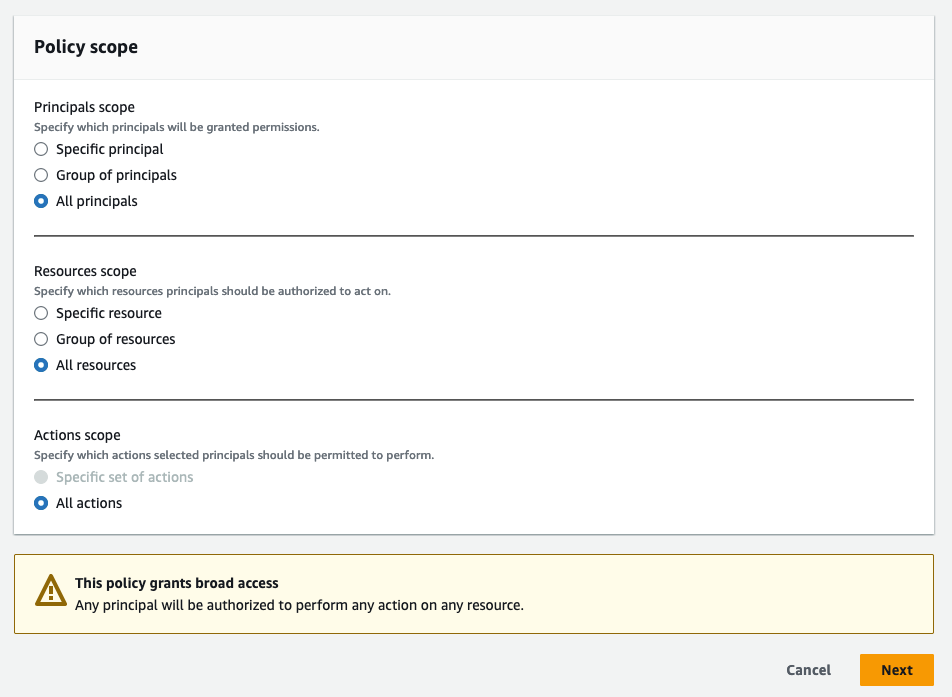Click the warning text about any principal
The image size is (952, 697).
point(299,605)
